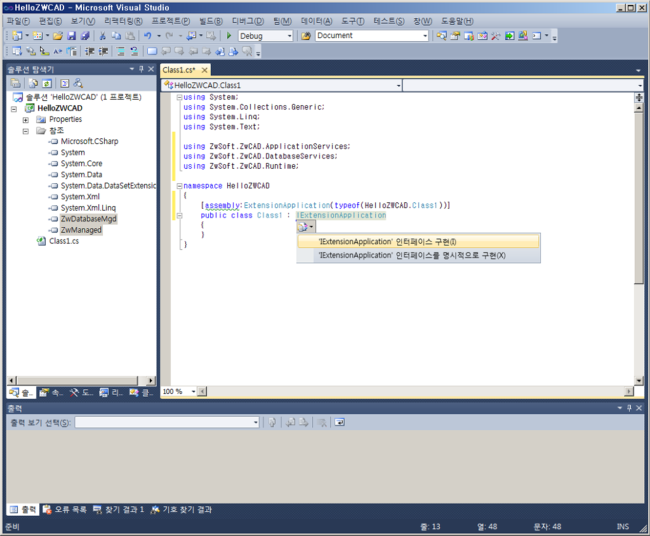This screenshot has height=536, width=650.
Task: Open the 100 % zoom level dropdown
Action: (193, 391)
